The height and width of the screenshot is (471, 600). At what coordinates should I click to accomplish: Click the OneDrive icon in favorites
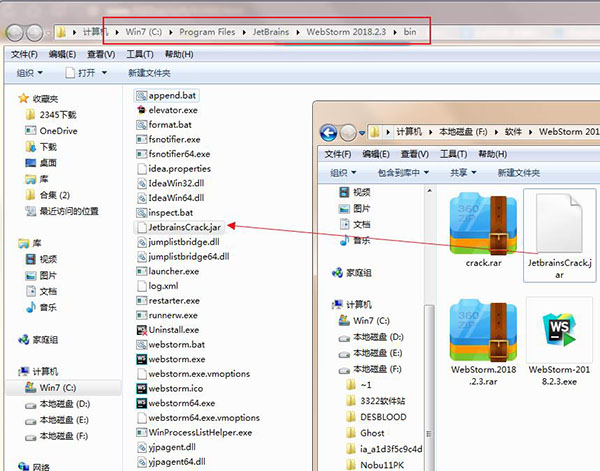58,130
